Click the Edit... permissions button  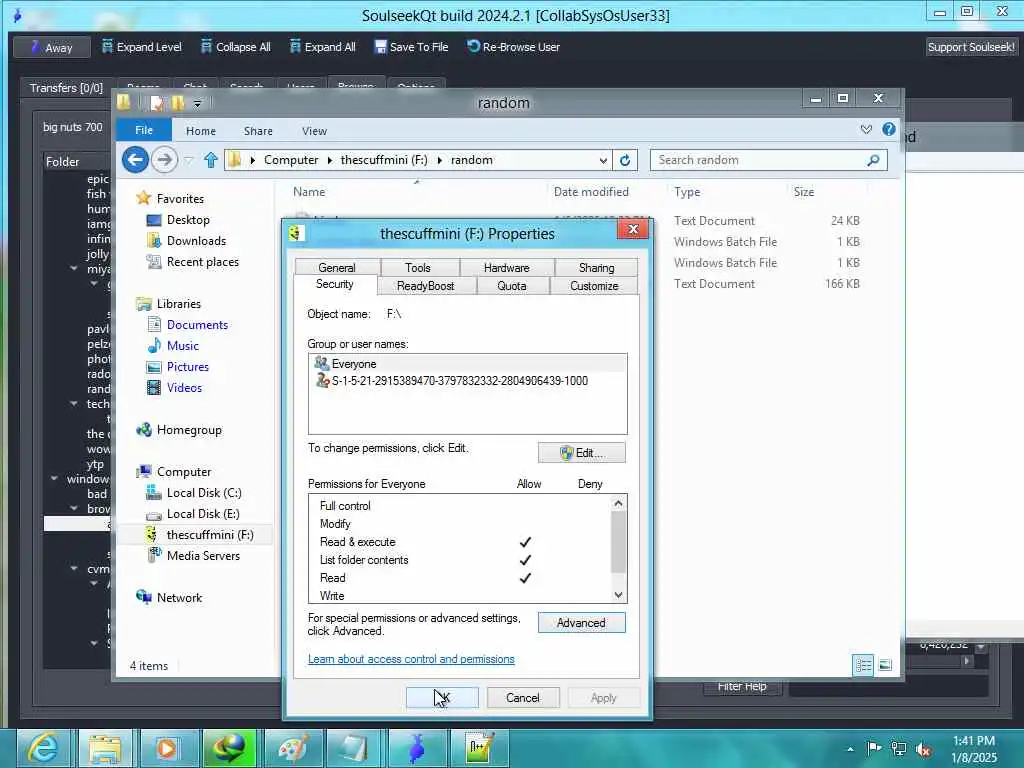(x=581, y=453)
